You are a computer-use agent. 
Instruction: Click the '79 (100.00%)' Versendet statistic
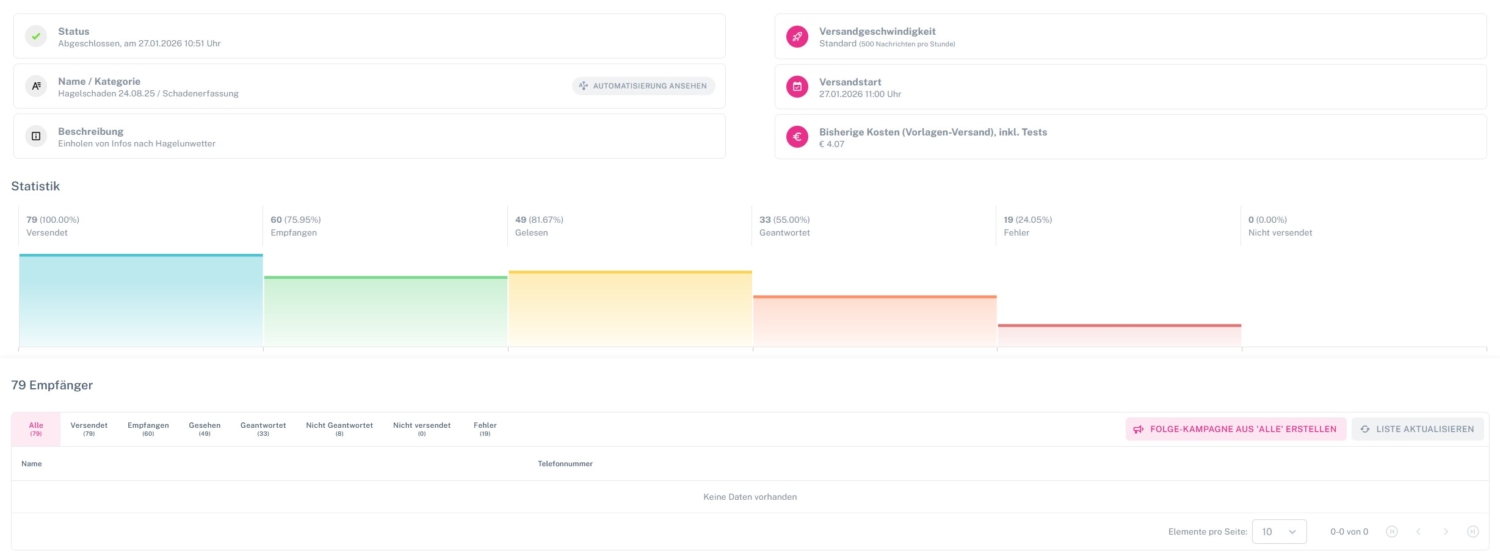click(x=53, y=219)
